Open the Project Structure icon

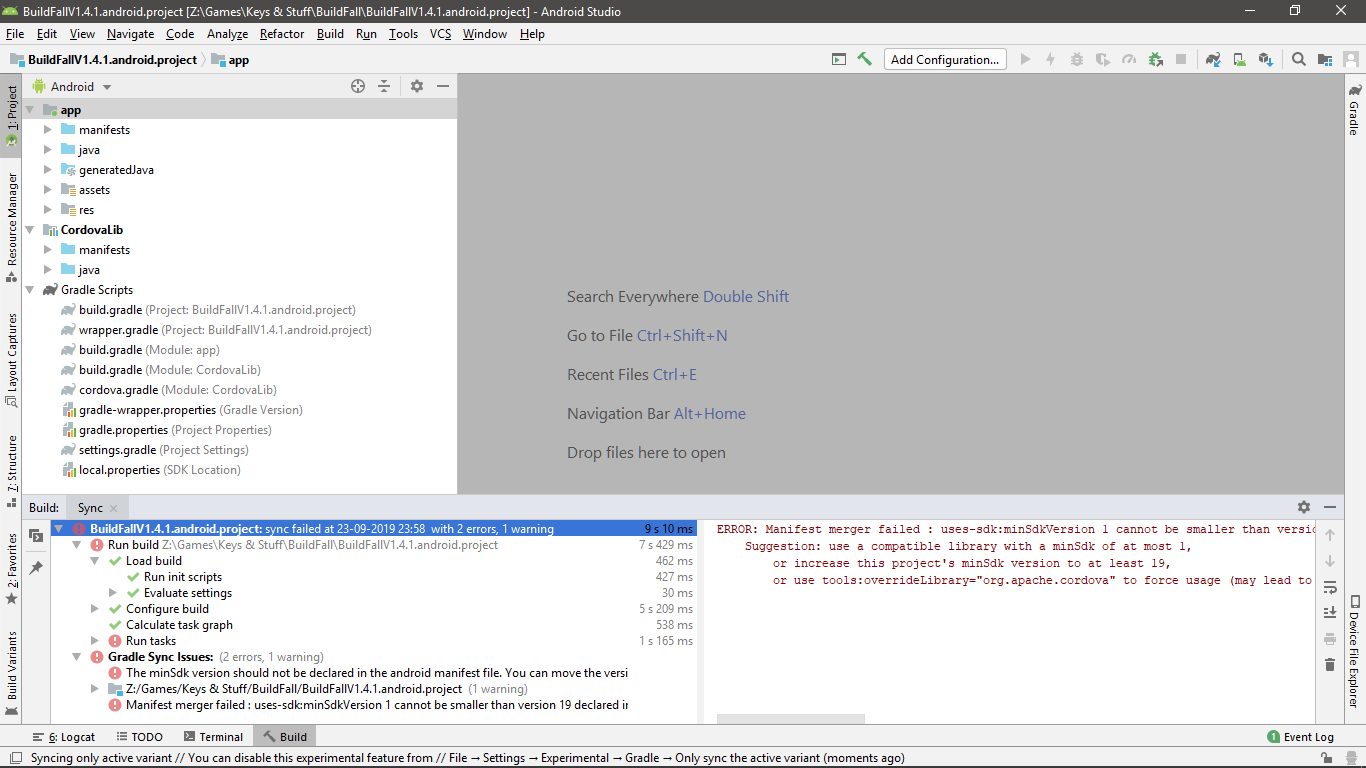pyautogui.click(x=1325, y=59)
